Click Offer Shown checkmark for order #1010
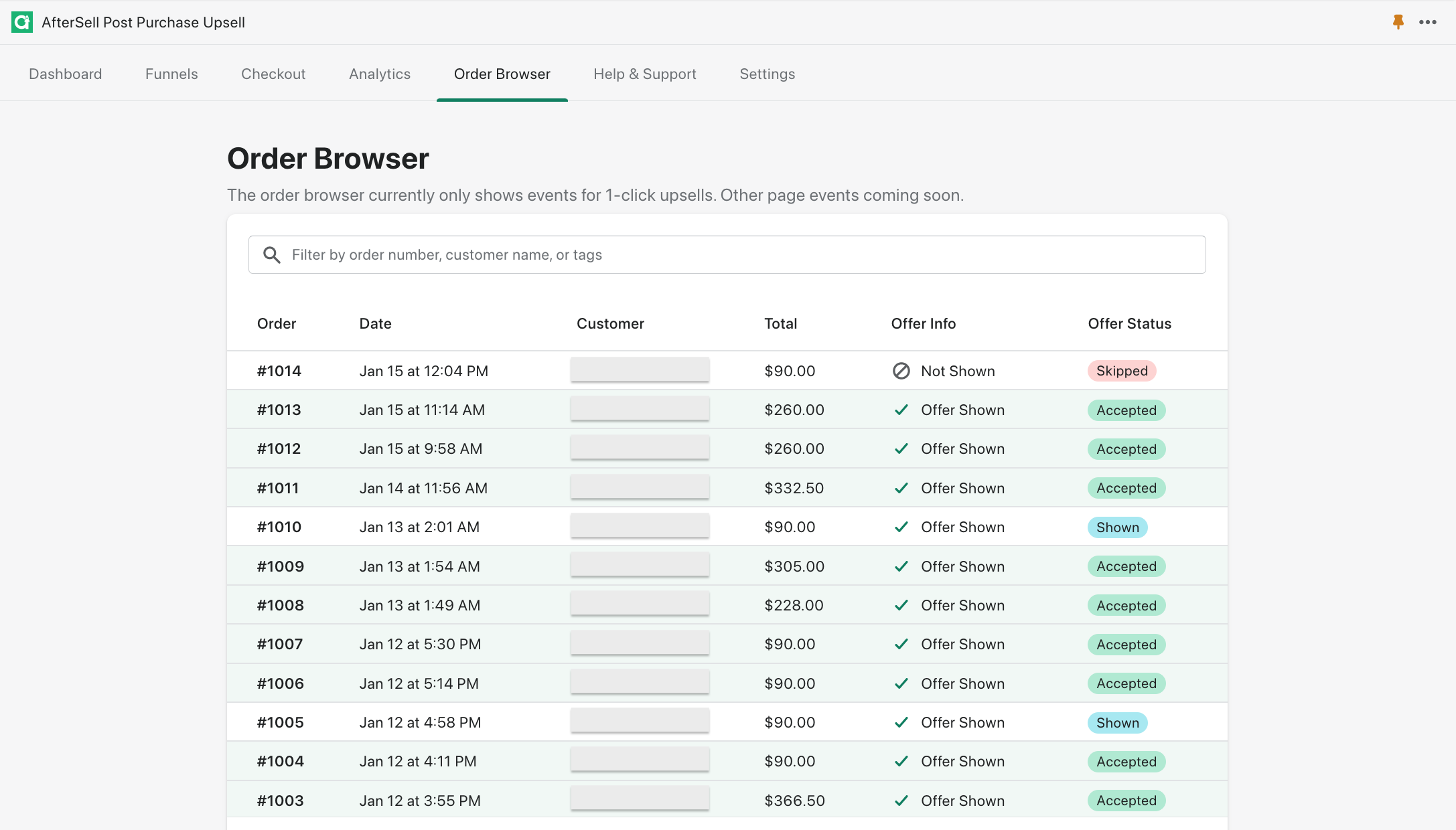 click(901, 527)
